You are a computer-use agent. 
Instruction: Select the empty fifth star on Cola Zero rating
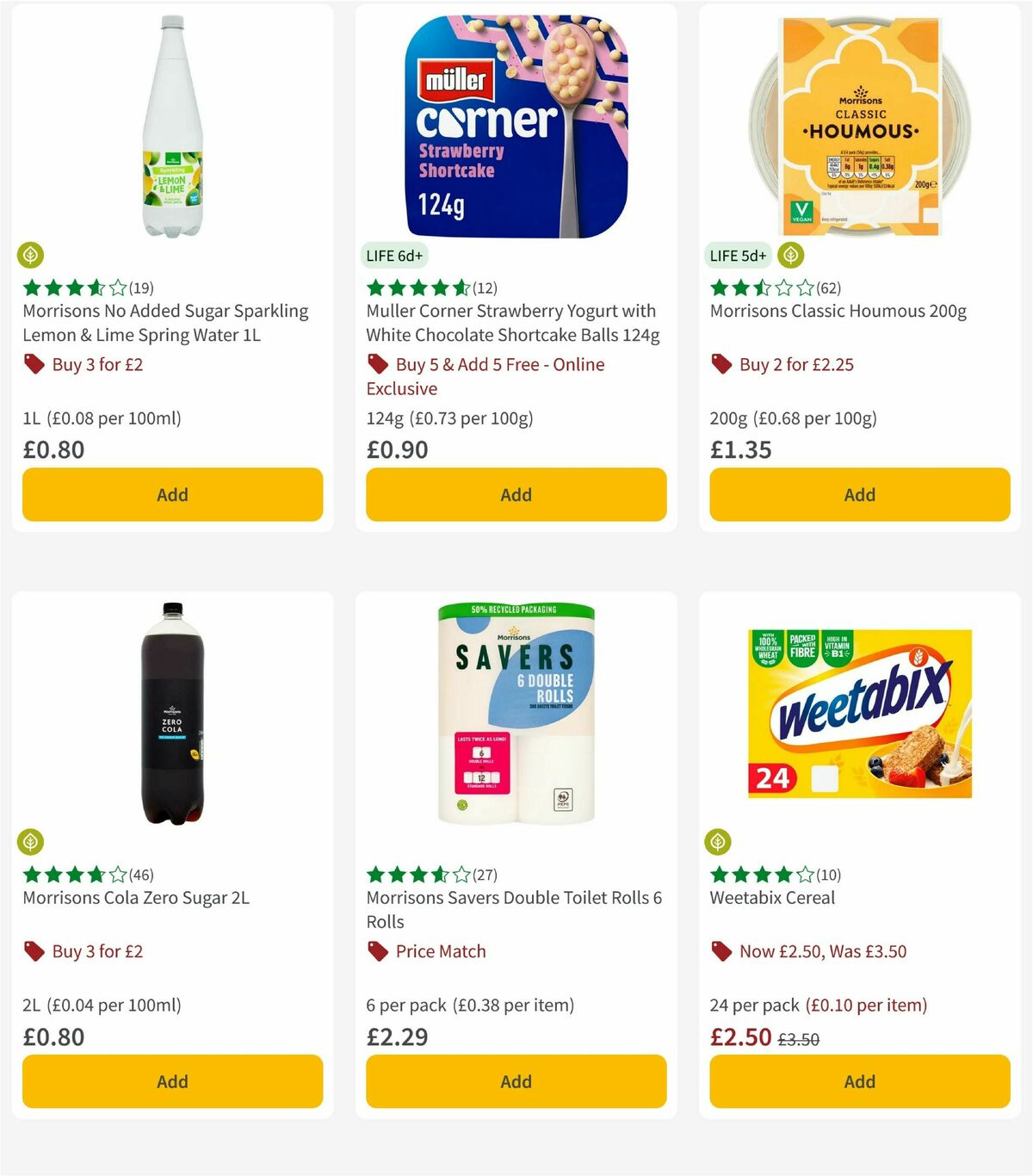click(x=118, y=874)
